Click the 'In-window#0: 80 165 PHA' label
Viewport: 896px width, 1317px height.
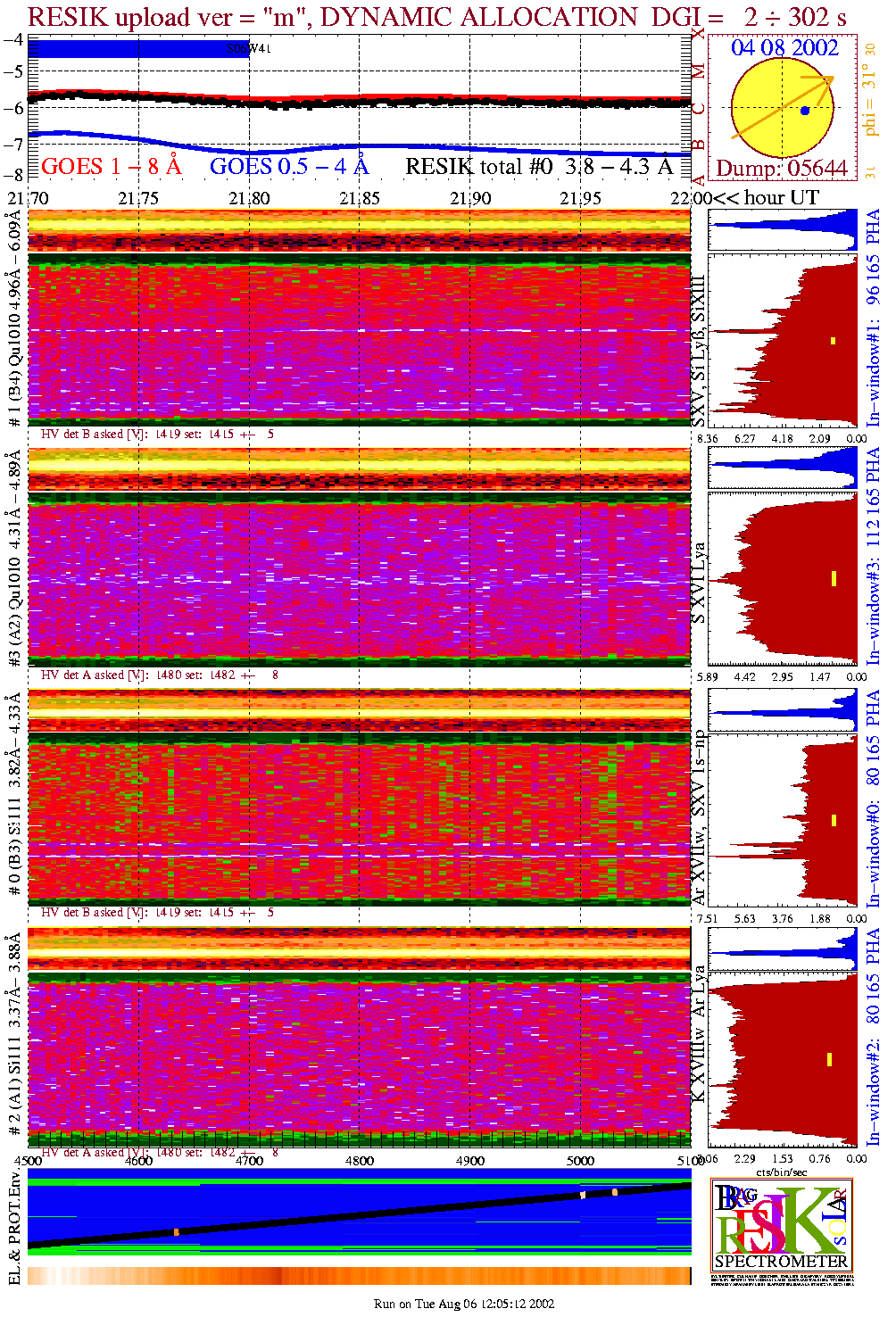(x=873, y=798)
